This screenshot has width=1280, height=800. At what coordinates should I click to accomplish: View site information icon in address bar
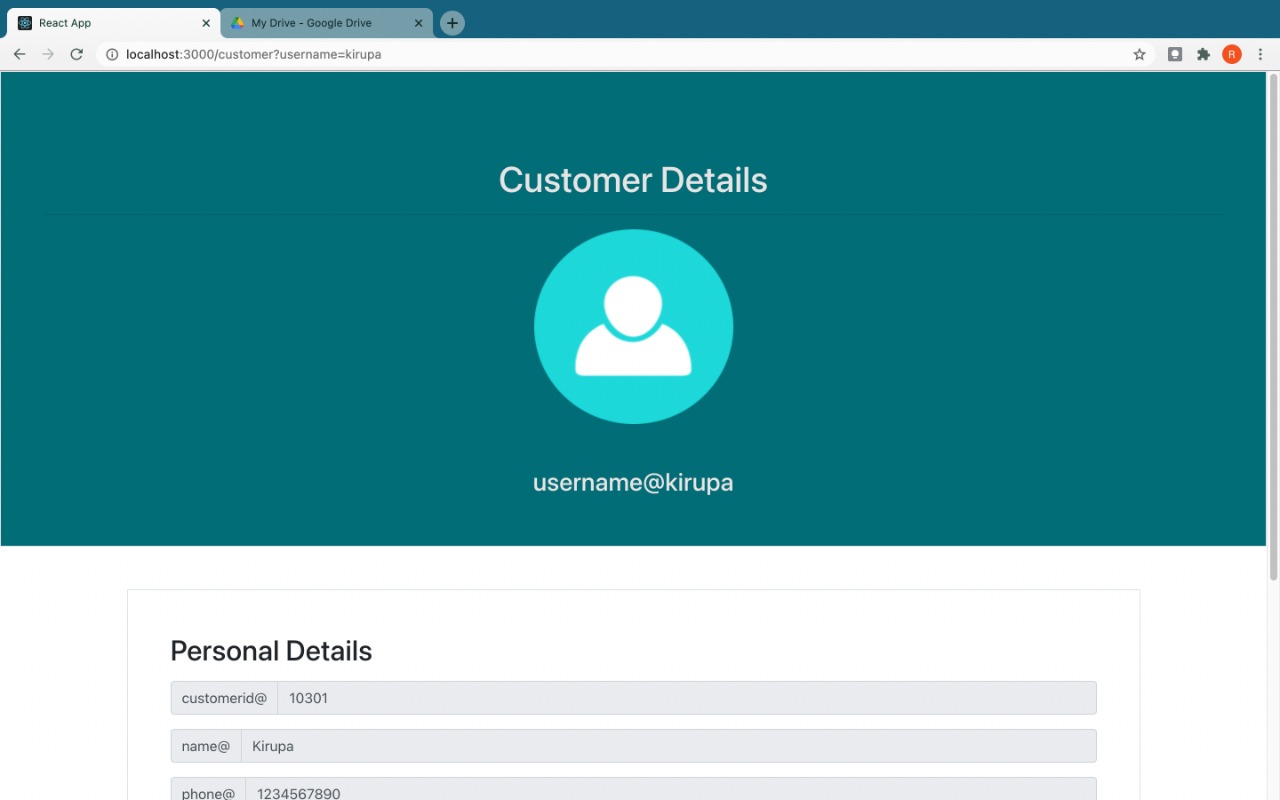112,54
